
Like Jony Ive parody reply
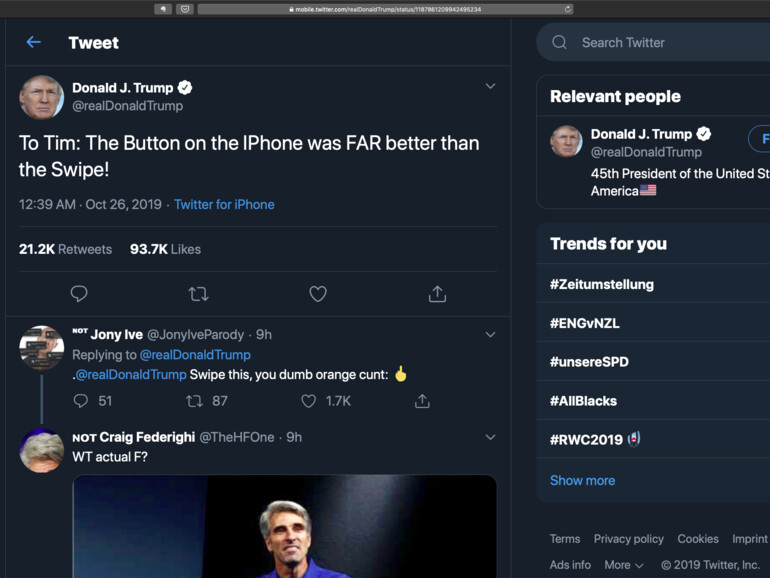(309, 401)
